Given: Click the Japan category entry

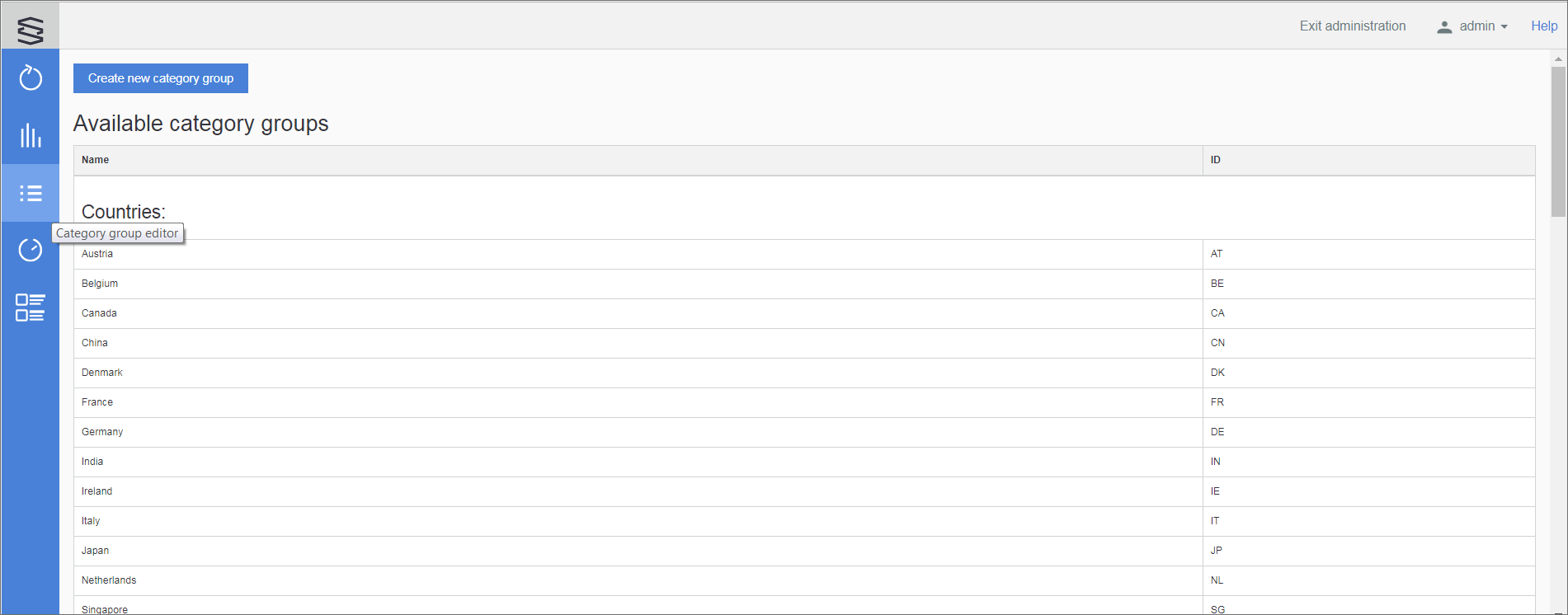Looking at the screenshot, I should click(95, 551).
